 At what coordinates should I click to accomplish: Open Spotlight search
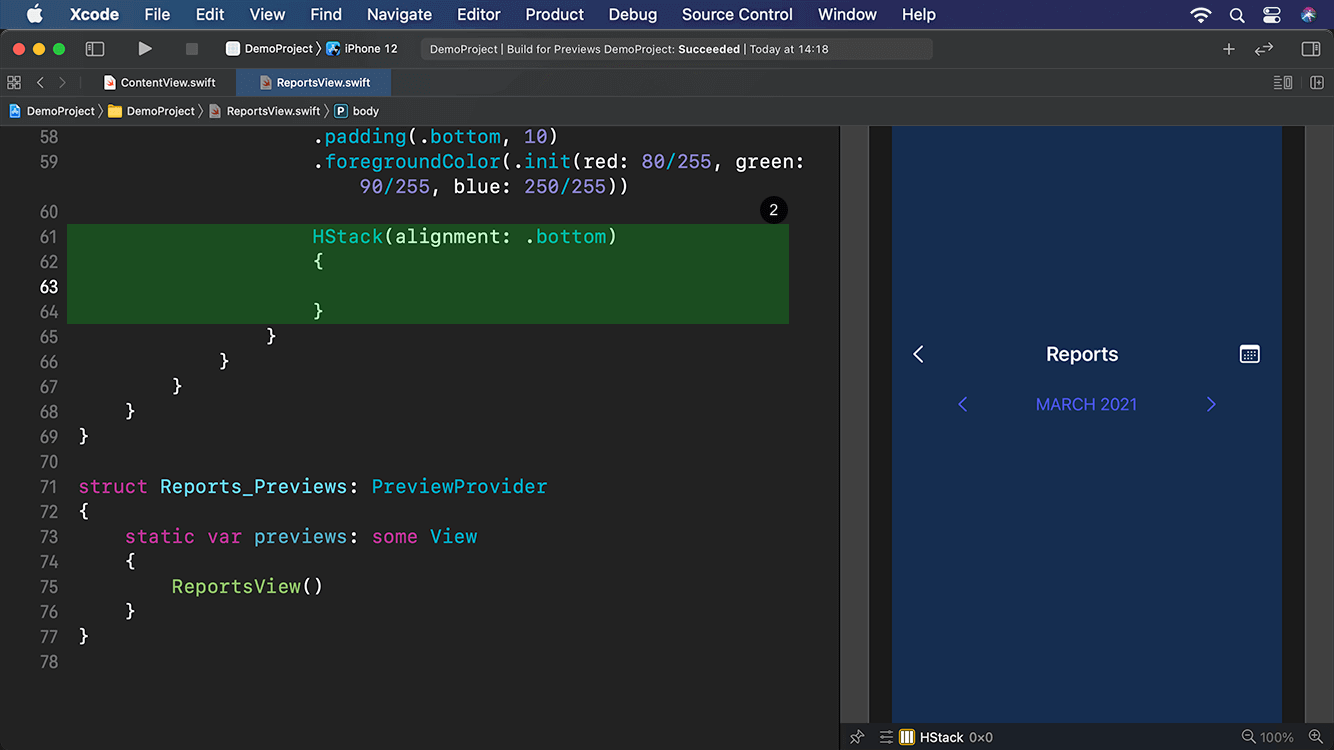click(1237, 14)
